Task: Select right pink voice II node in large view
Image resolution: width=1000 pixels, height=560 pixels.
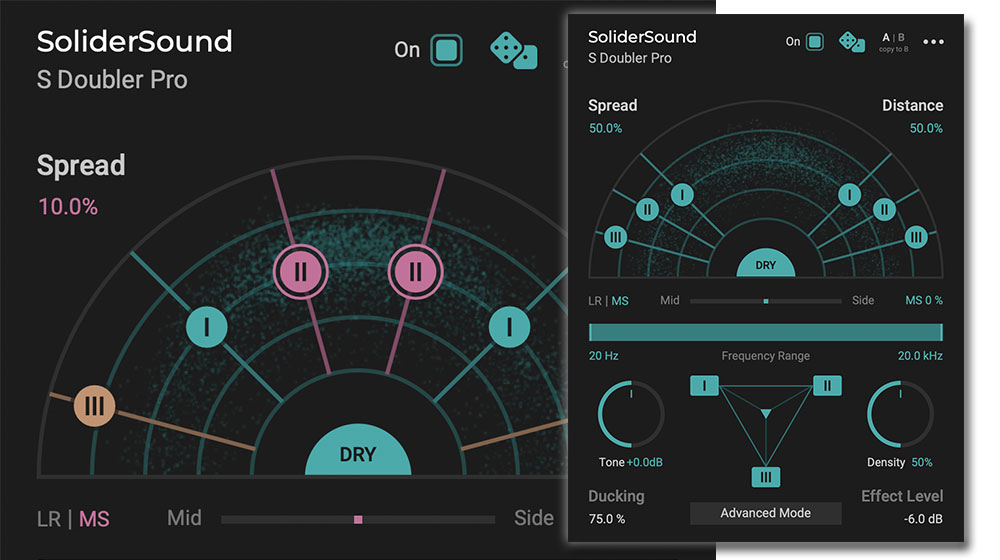Action: point(415,272)
